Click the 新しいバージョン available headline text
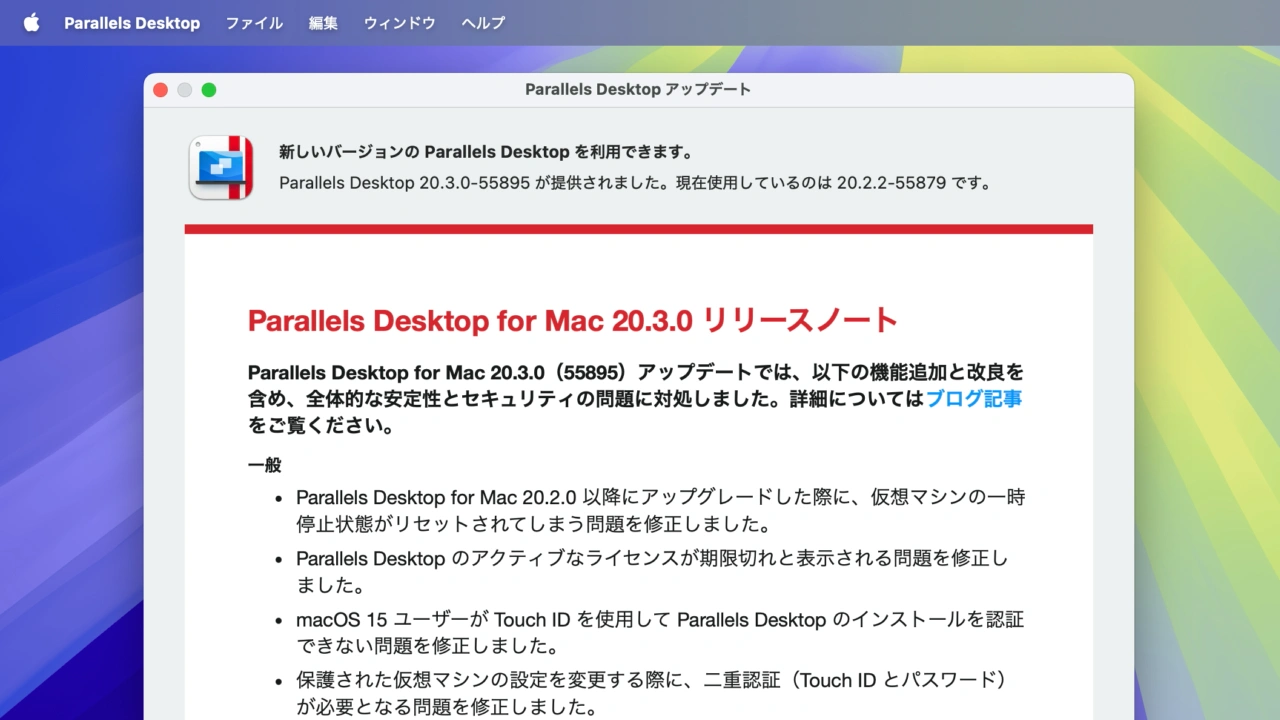Viewport: 1280px width, 720px height. [486, 152]
